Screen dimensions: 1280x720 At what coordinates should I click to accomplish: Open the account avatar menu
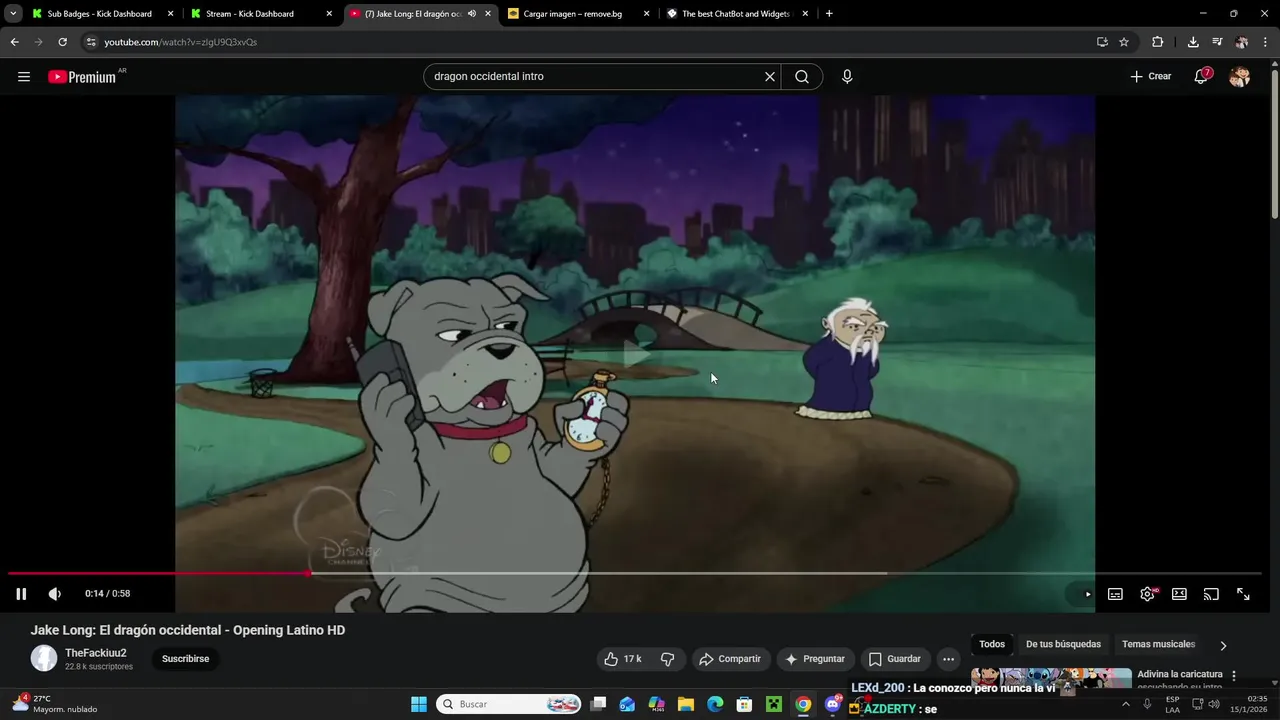[x=1239, y=76]
